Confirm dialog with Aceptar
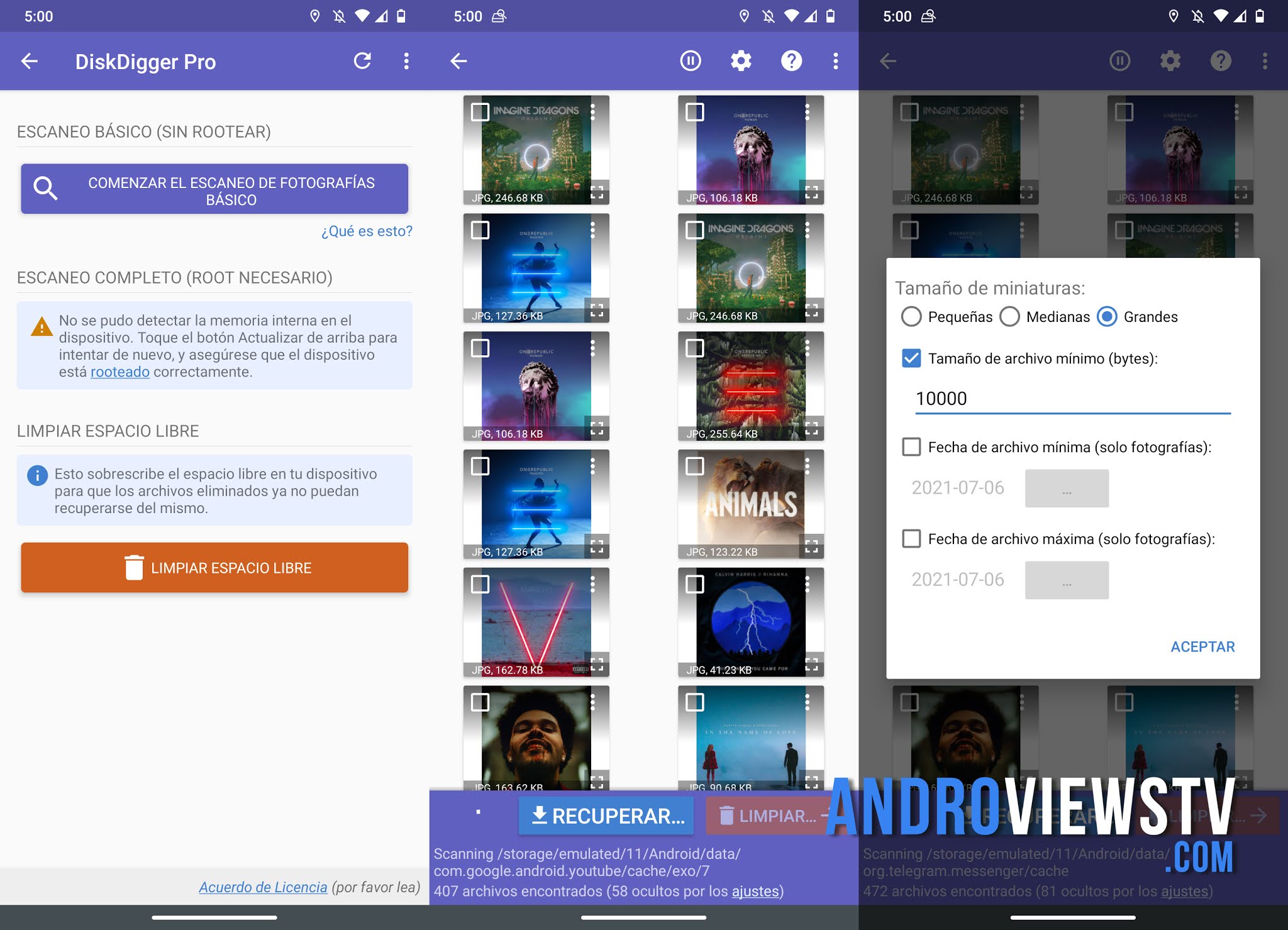The height and width of the screenshot is (930, 1288). coord(1202,646)
